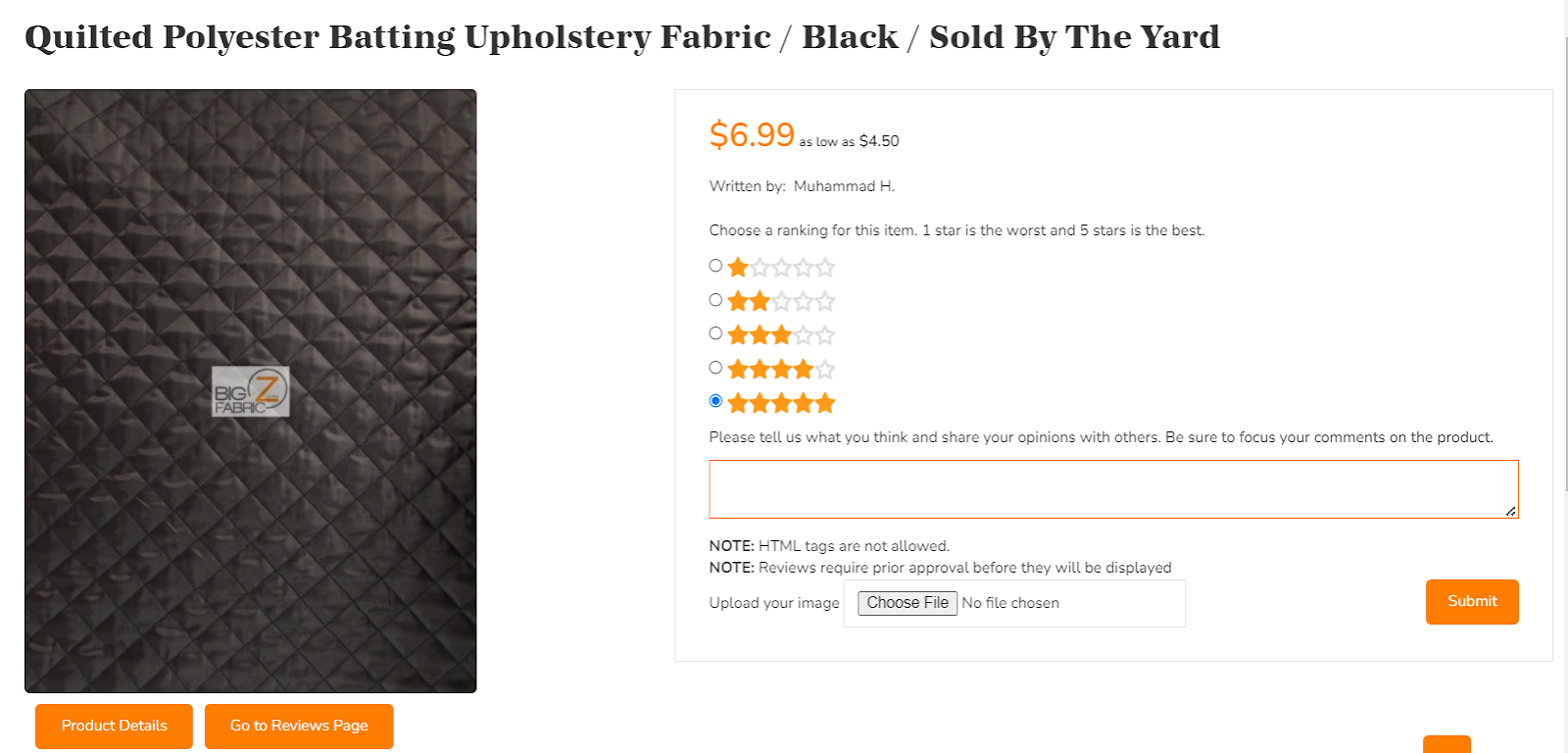Click the five-star rating icons

[x=781, y=403]
